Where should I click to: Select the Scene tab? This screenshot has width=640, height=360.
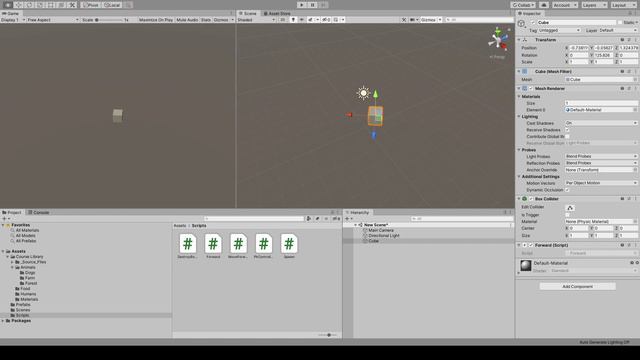(x=248, y=13)
